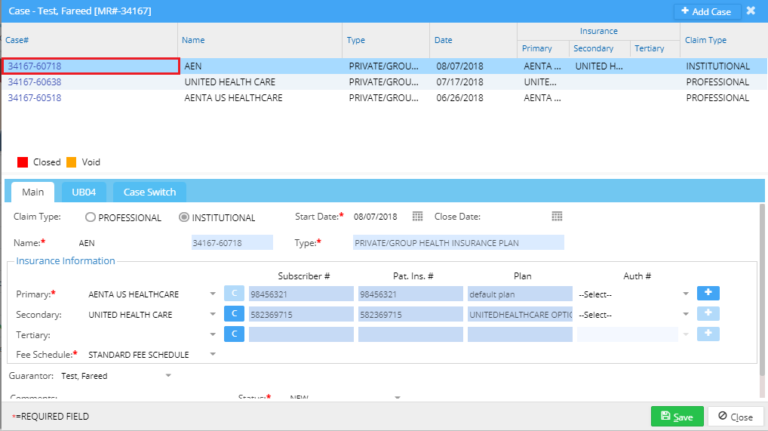Save the case
768x431 pixels.
pos(677,417)
